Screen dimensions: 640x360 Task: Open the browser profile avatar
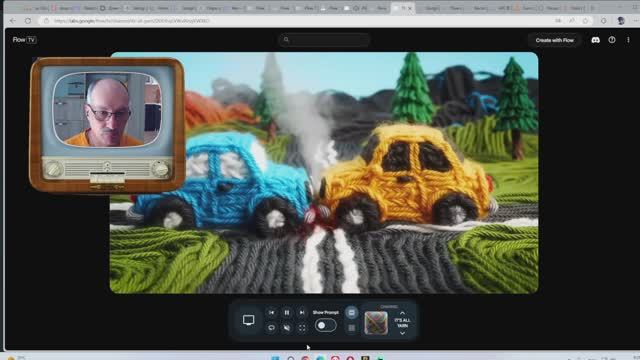(x=621, y=21)
